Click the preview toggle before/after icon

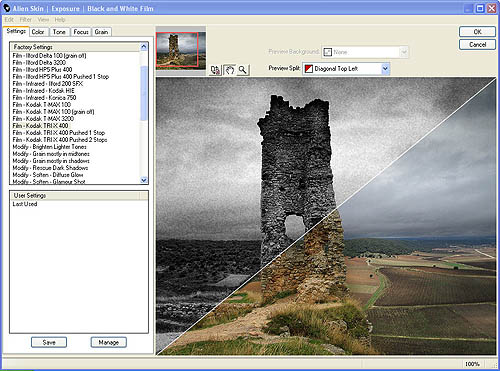216,70
